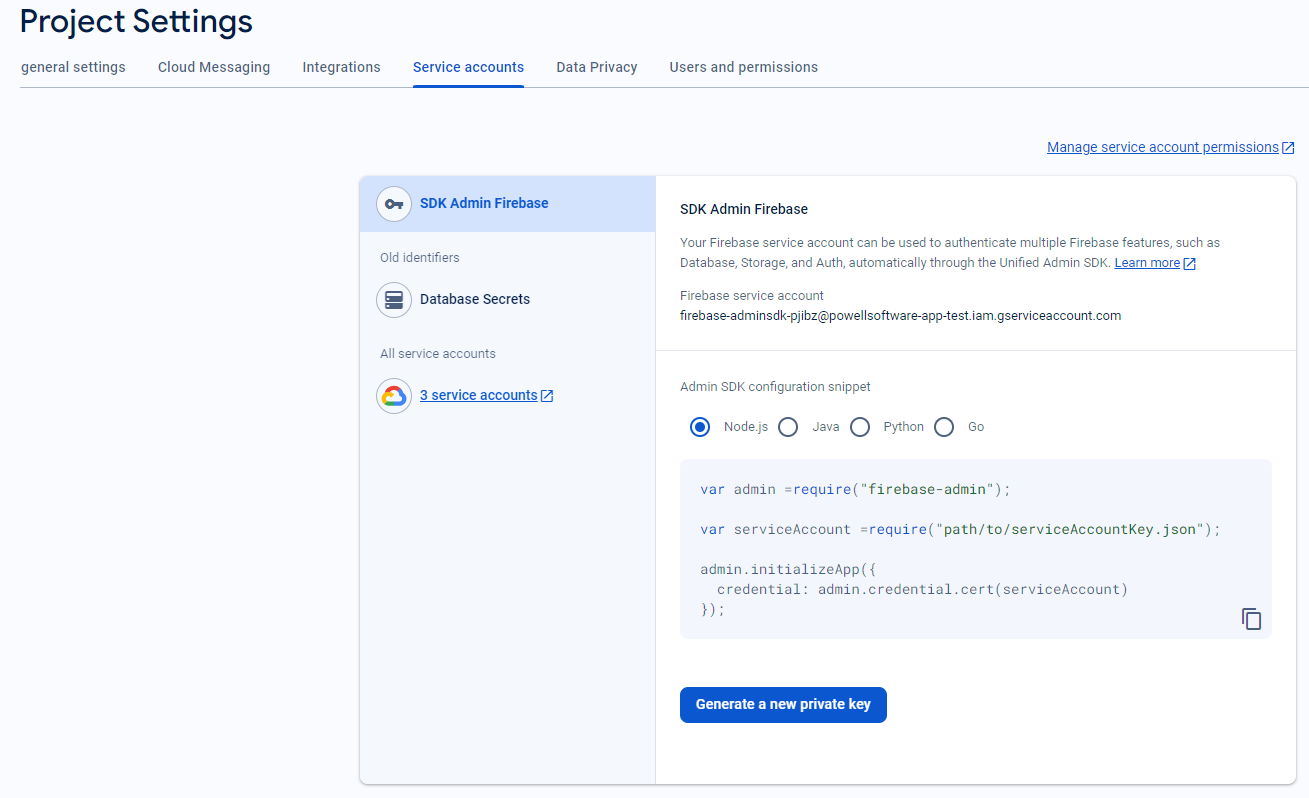Select SDK Admin Firebase in sidebar
1309x798 pixels.
pos(508,204)
